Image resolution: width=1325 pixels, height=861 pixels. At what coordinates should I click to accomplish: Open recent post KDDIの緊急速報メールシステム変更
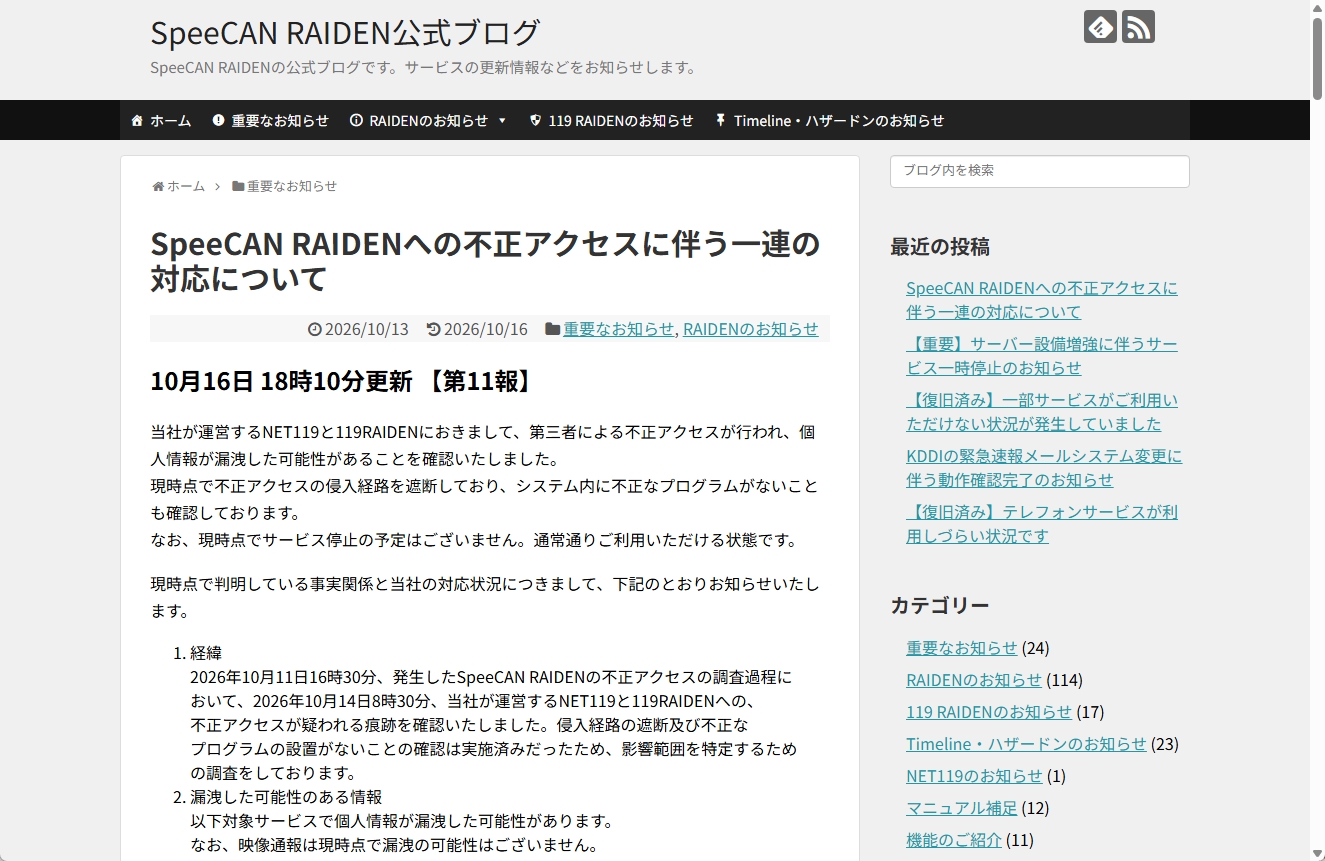coord(1044,468)
